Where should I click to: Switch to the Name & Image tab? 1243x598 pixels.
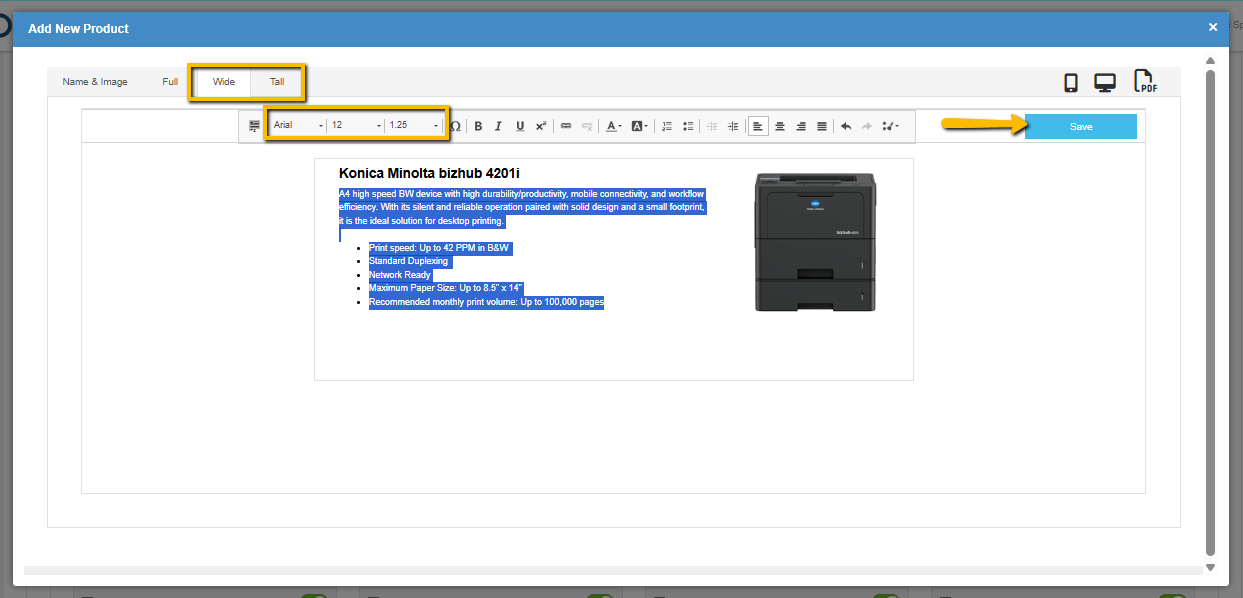(x=95, y=82)
